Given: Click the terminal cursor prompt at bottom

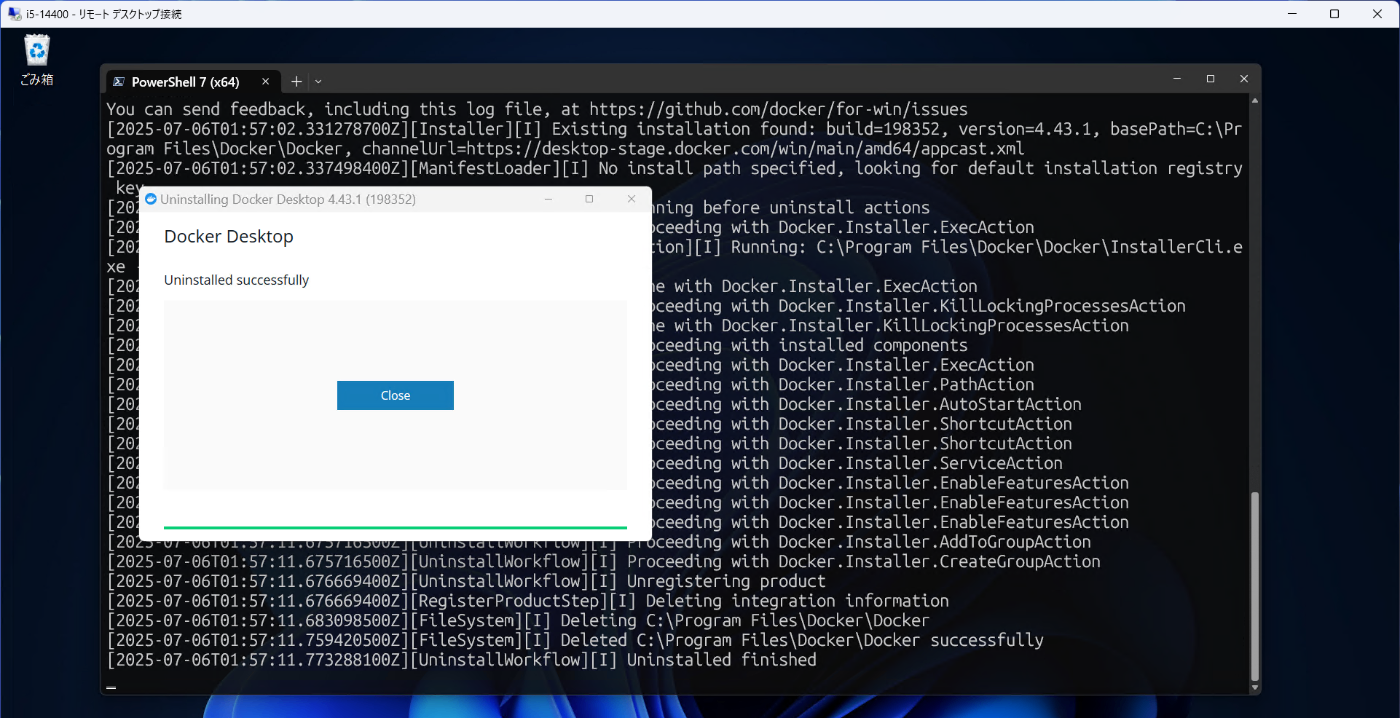Looking at the screenshot, I should [111, 688].
